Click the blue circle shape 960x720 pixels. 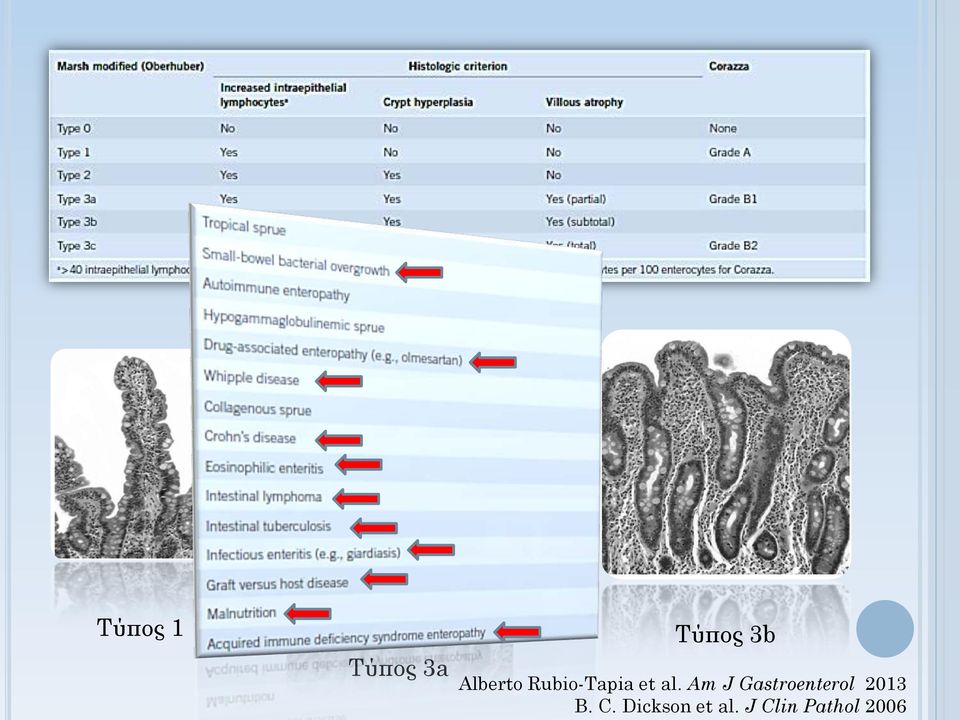[885, 629]
